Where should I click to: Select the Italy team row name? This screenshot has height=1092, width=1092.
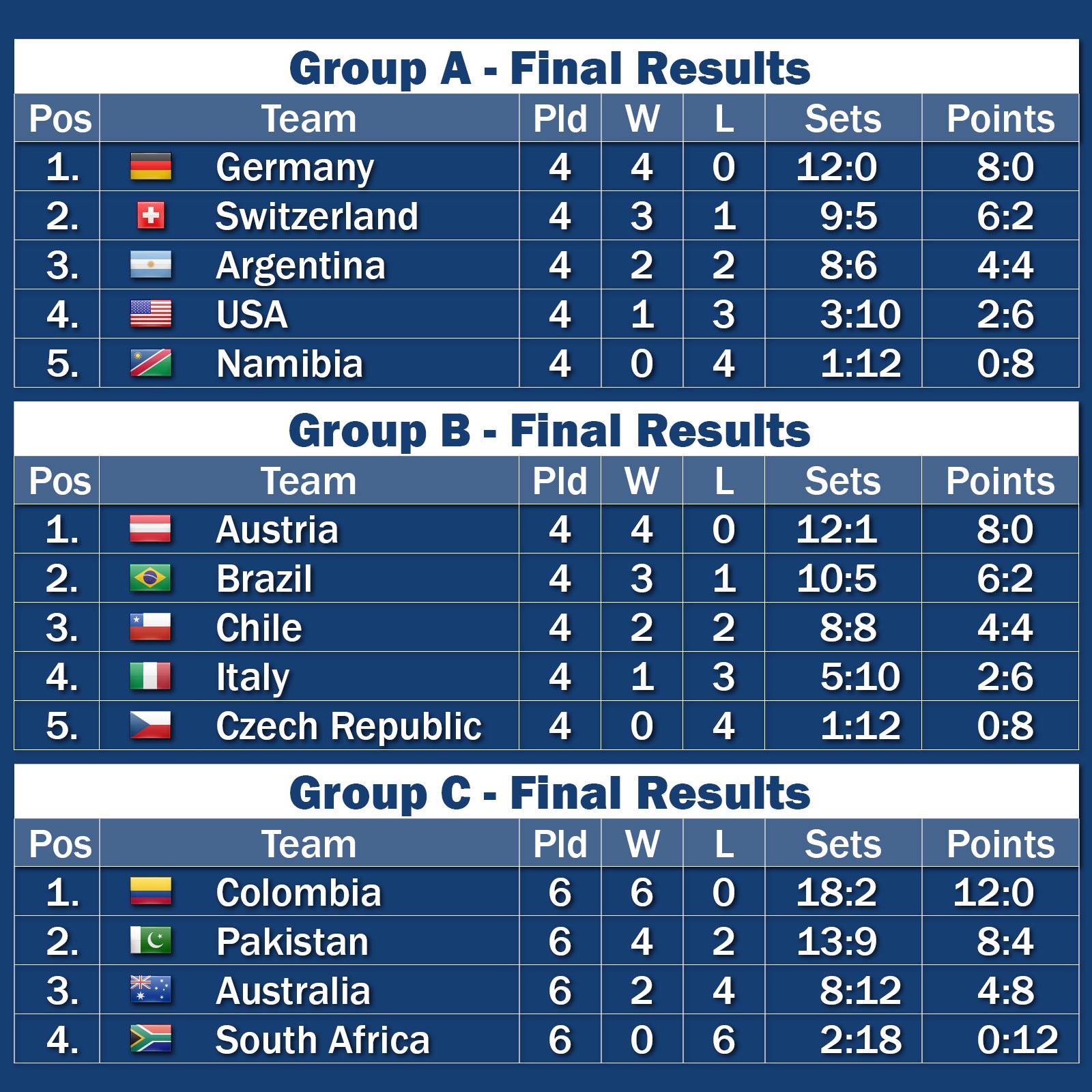(253, 678)
